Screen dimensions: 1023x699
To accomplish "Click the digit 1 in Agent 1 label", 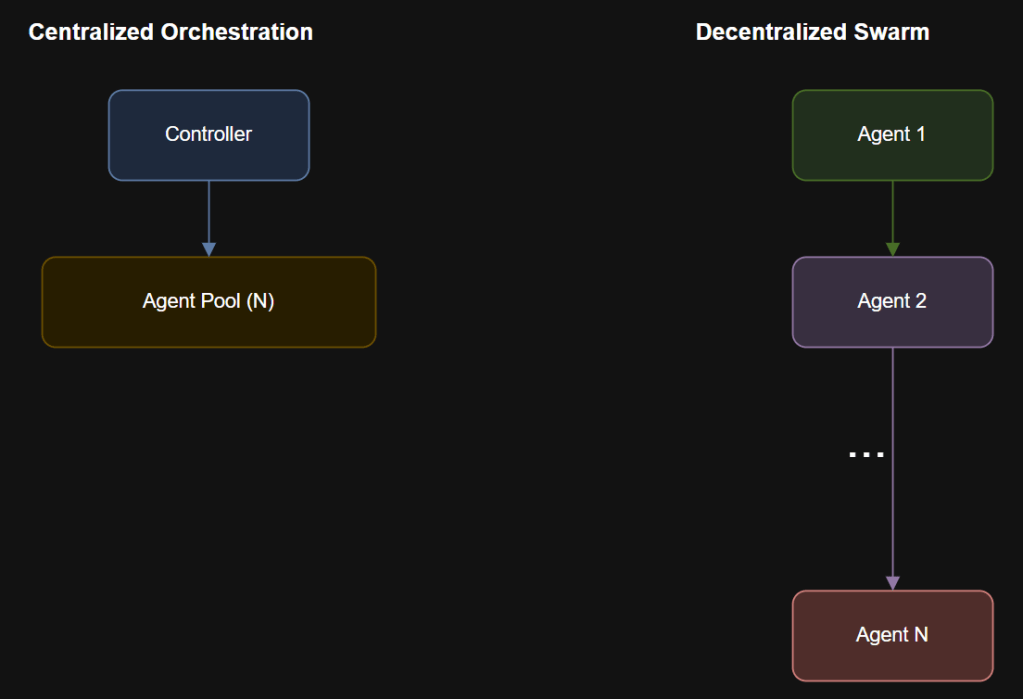I will pos(921,135).
